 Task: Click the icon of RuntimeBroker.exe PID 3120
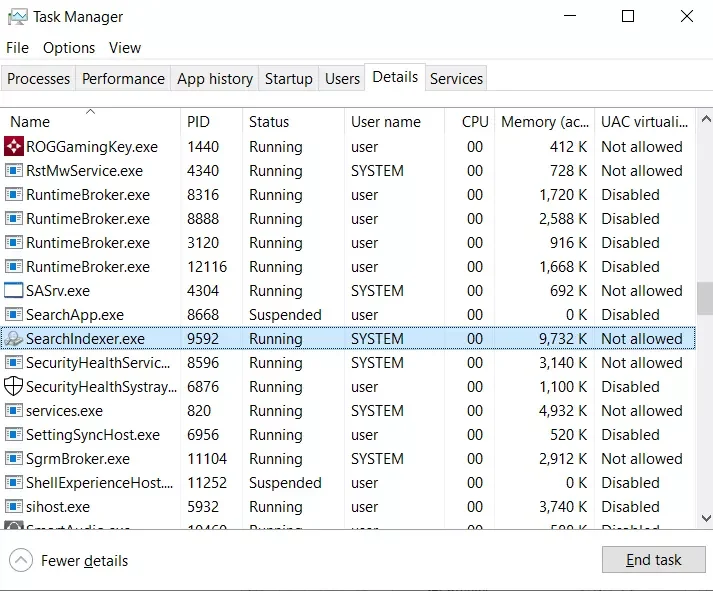tap(14, 243)
